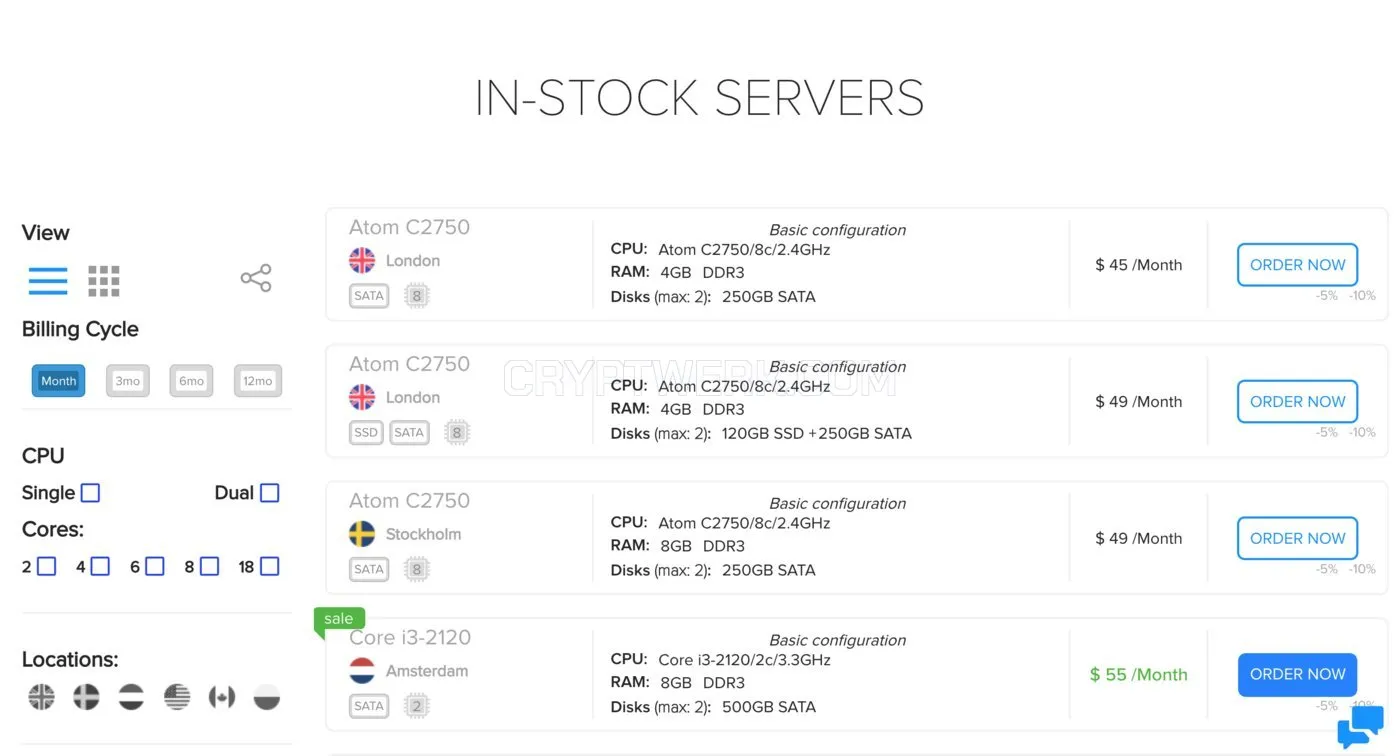Click SATA badge on the Stockholm server
This screenshot has width=1400, height=756.
point(369,569)
